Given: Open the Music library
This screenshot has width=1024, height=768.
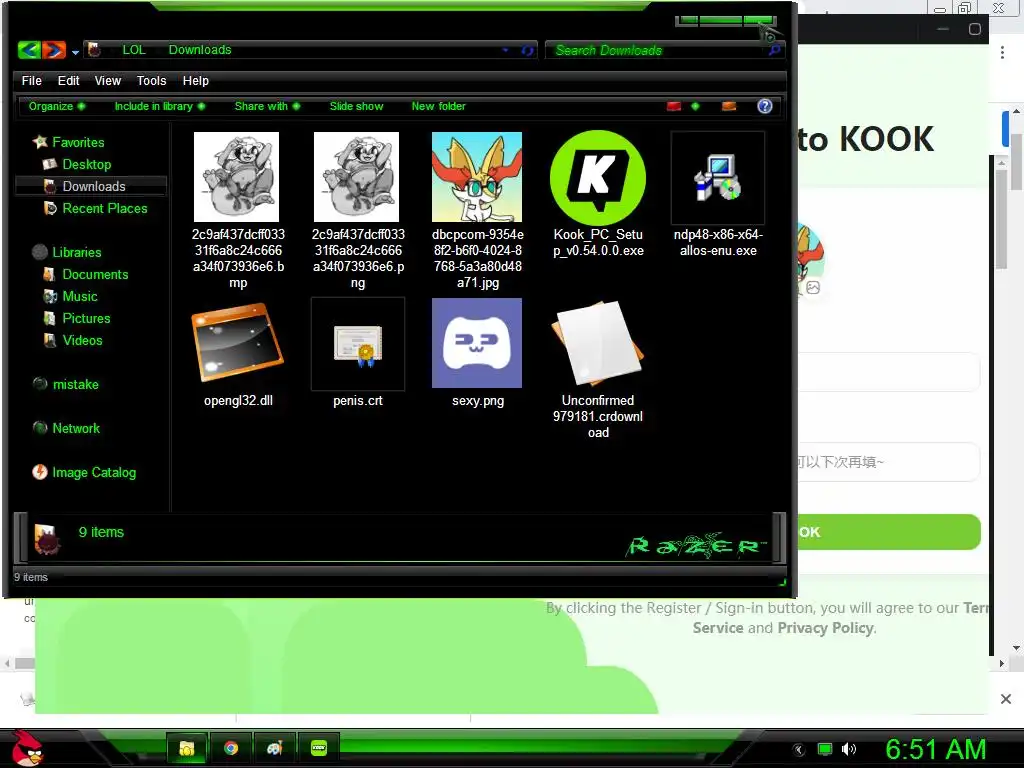Looking at the screenshot, I should pos(80,296).
